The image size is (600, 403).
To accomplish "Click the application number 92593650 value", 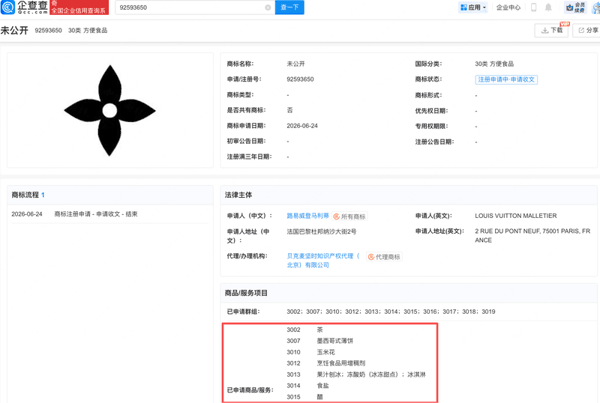I will (x=300, y=79).
